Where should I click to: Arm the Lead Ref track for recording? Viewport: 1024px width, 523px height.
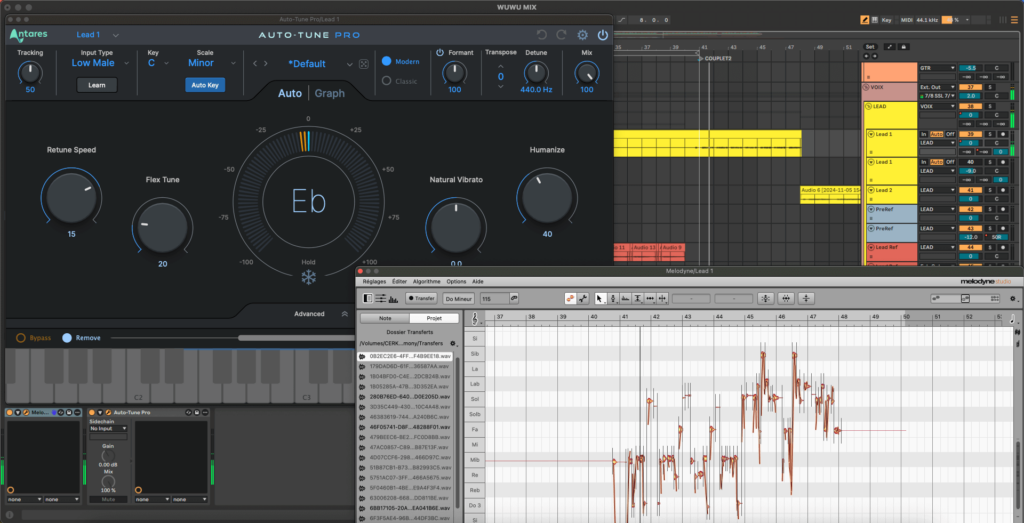click(1004, 247)
